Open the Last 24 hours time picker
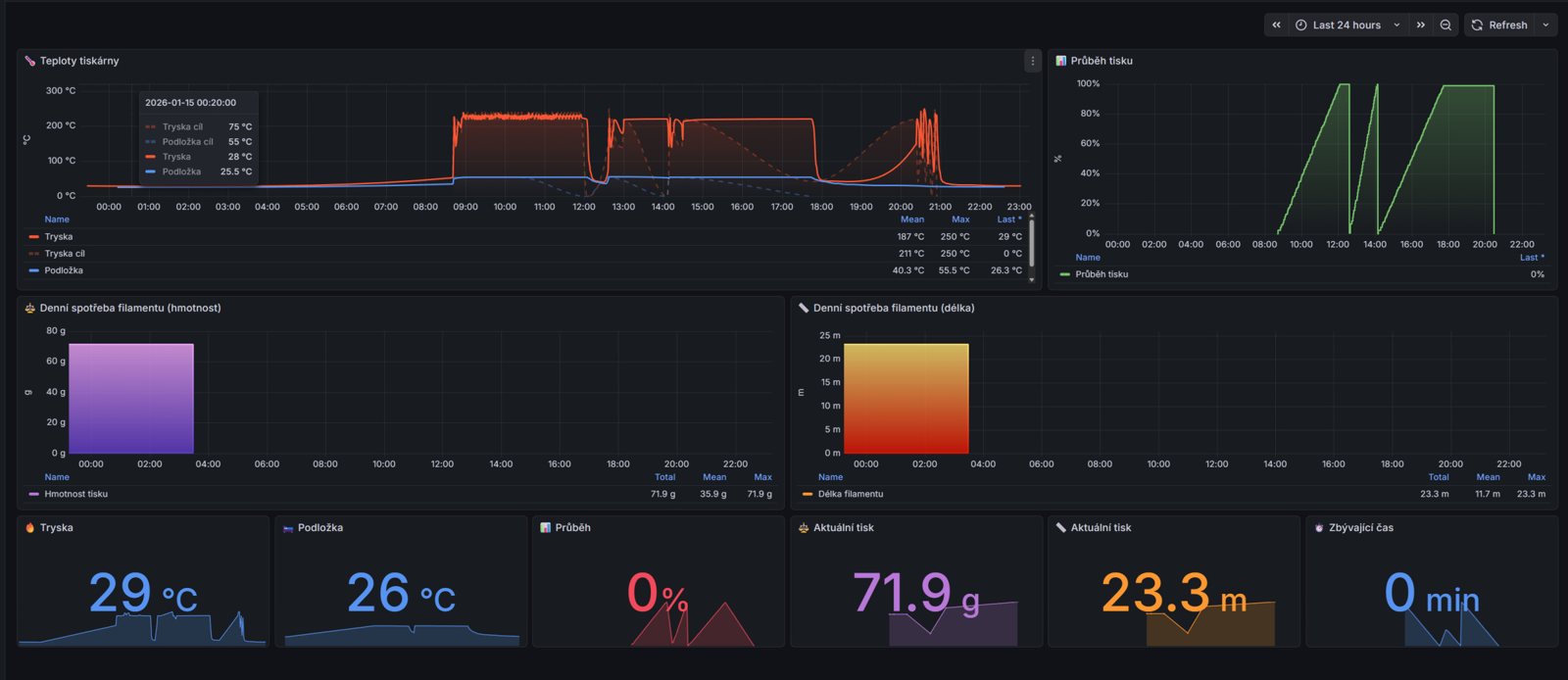Image resolution: width=1568 pixels, height=680 pixels. coord(1347,25)
